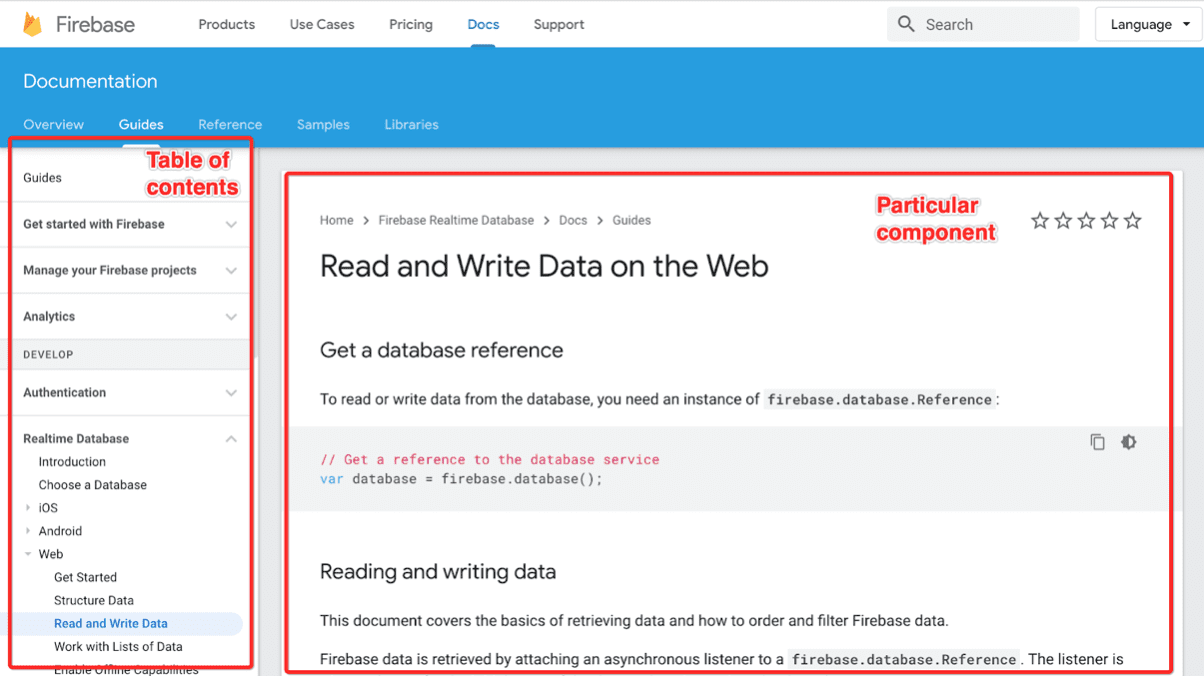Viewport: 1204px width, 676px height.
Task: Copy the code sample with the copy icon
Action: pyautogui.click(x=1097, y=442)
